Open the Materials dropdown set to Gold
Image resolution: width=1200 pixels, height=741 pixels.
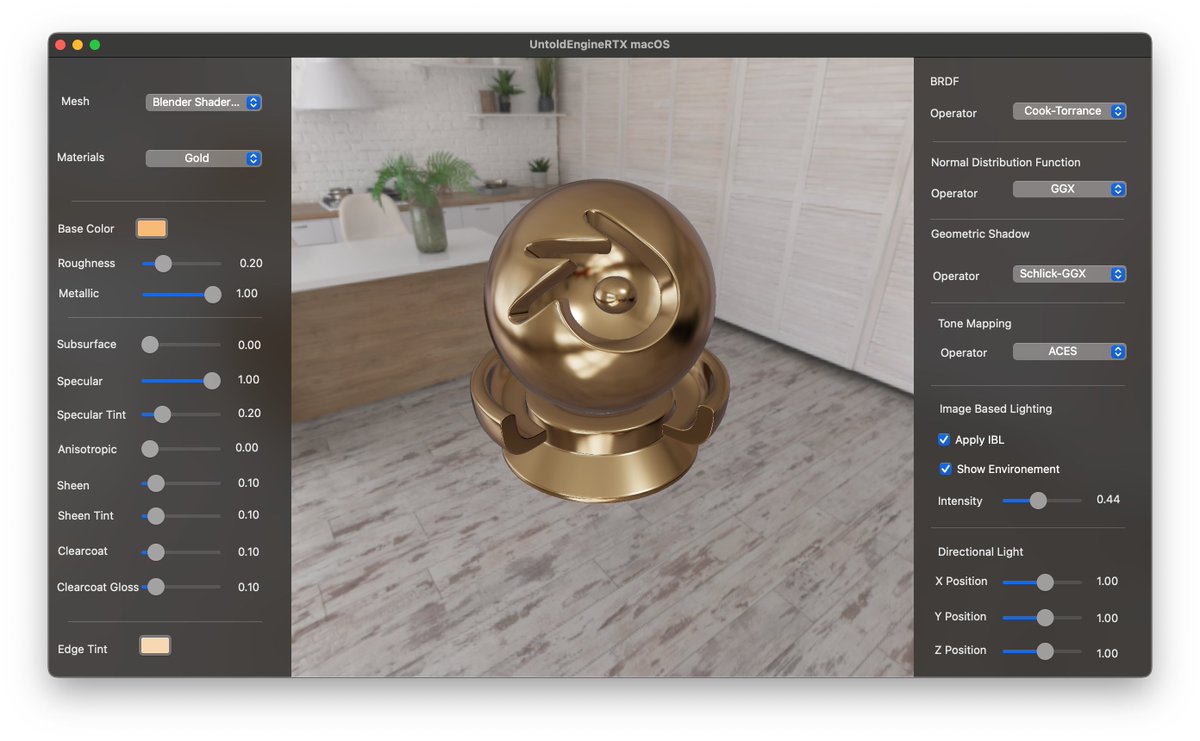(203, 158)
